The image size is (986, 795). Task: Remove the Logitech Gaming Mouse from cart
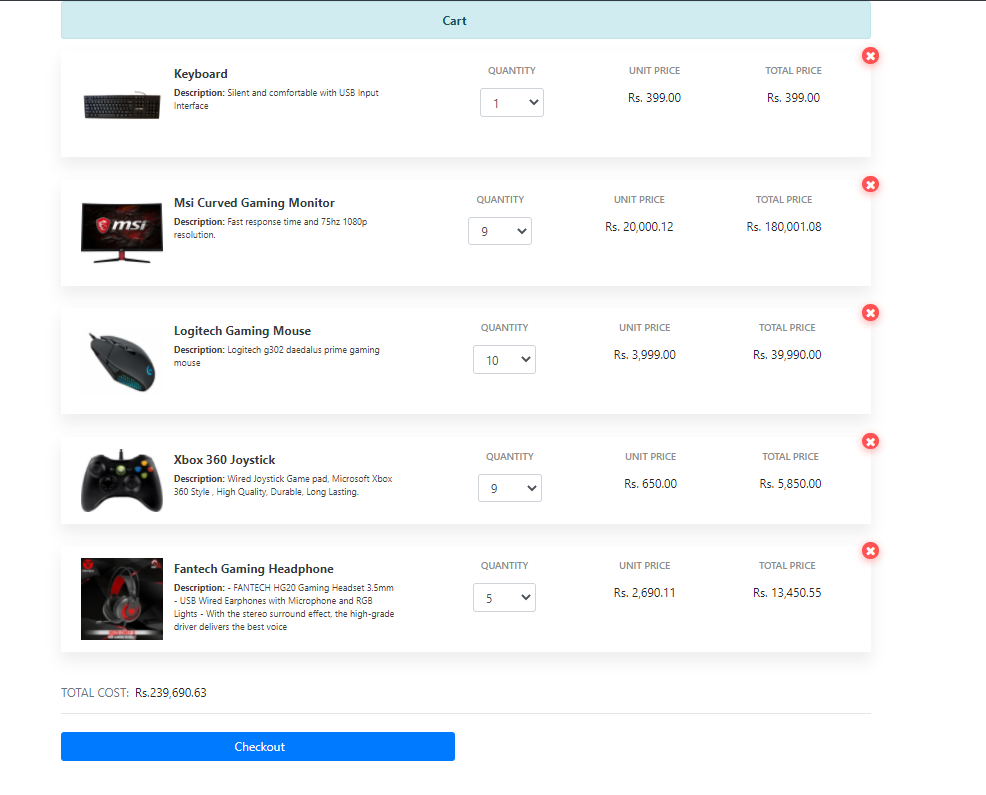870,312
